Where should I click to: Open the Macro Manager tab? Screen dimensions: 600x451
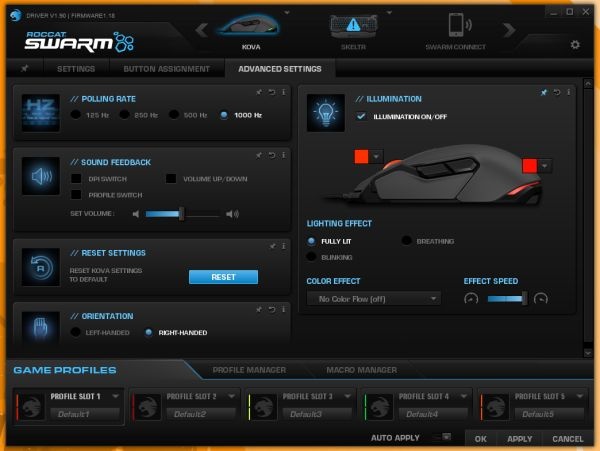[362, 370]
